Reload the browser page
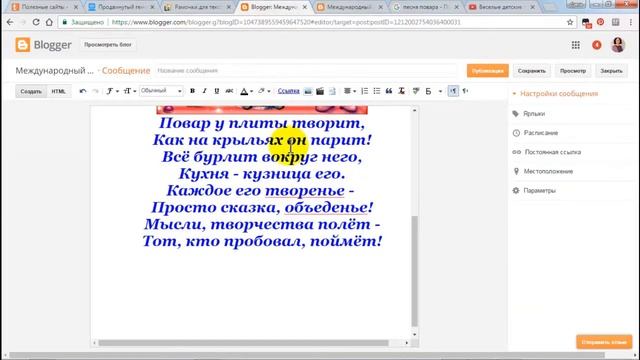 click(36, 22)
